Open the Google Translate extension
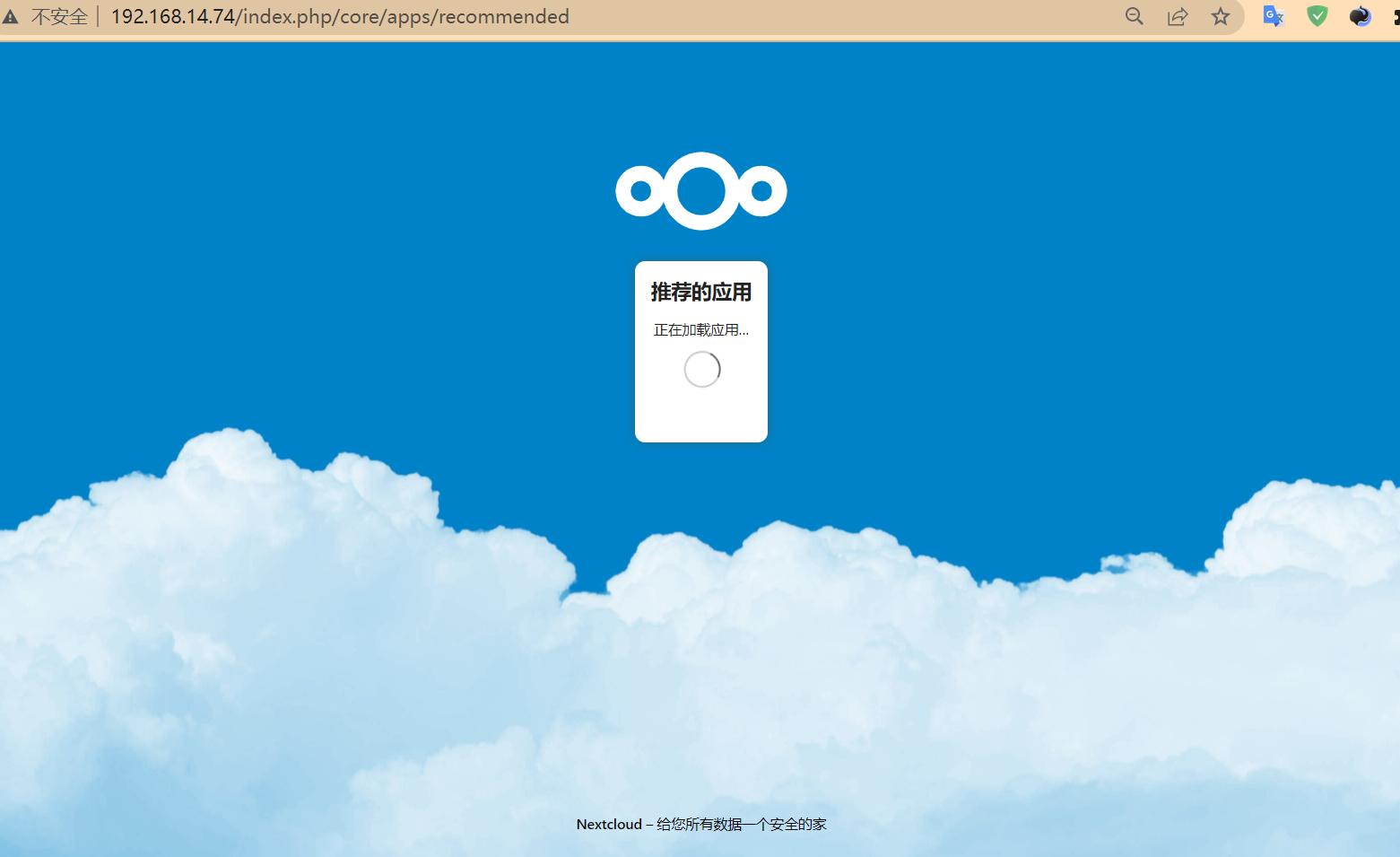 [1274, 17]
